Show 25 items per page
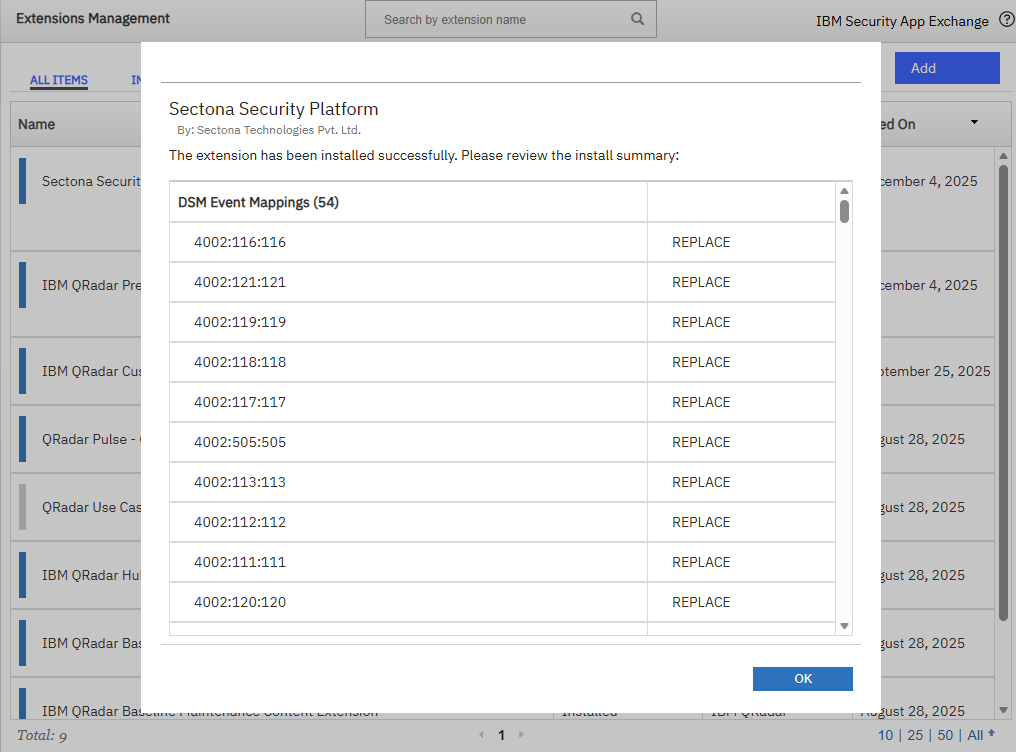Screen dimensions: 1016x752 tap(913, 734)
